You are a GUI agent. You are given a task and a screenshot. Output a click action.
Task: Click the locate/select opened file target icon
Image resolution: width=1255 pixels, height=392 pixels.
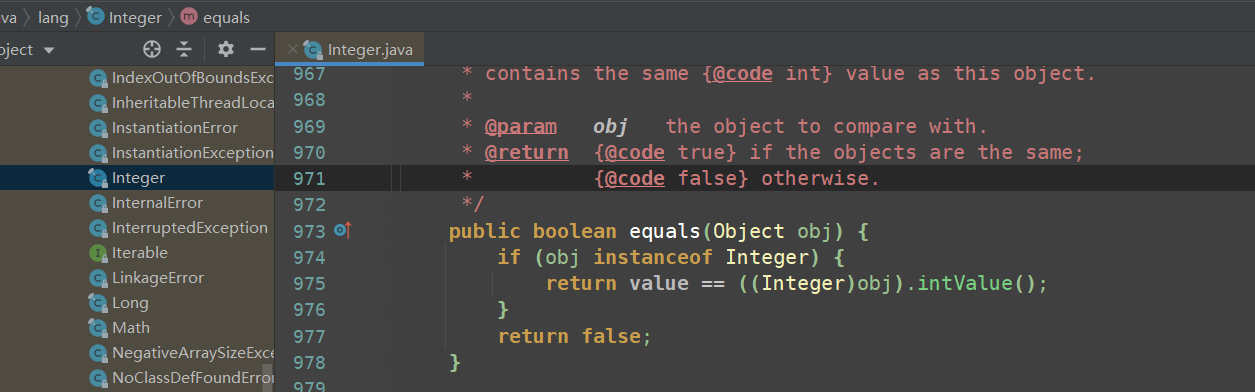(x=152, y=49)
